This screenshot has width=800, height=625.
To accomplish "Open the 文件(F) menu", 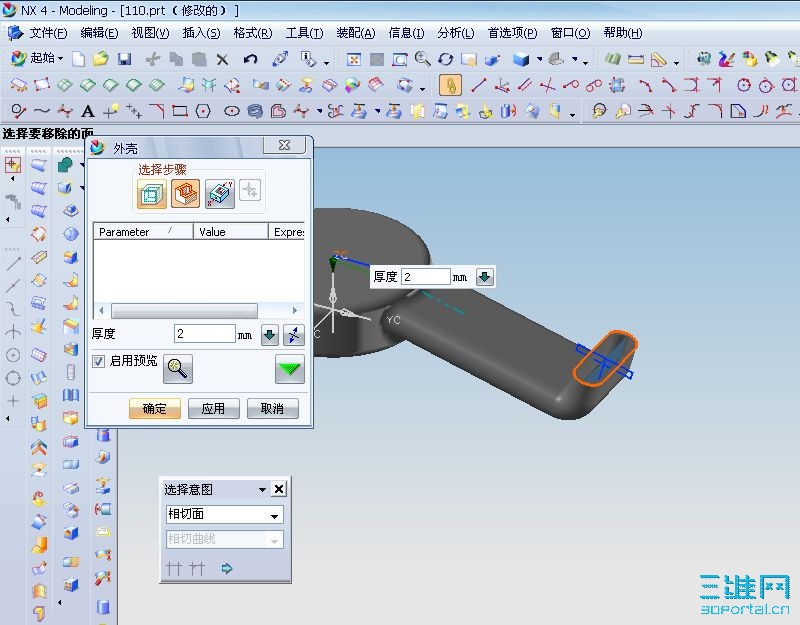I will (48, 33).
